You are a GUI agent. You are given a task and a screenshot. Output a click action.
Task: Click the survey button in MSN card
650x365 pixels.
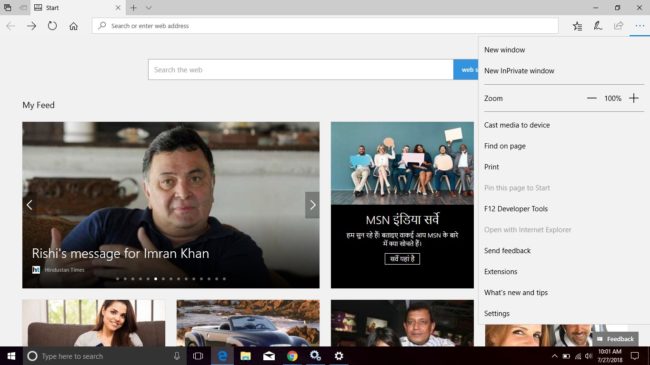click(x=402, y=259)
